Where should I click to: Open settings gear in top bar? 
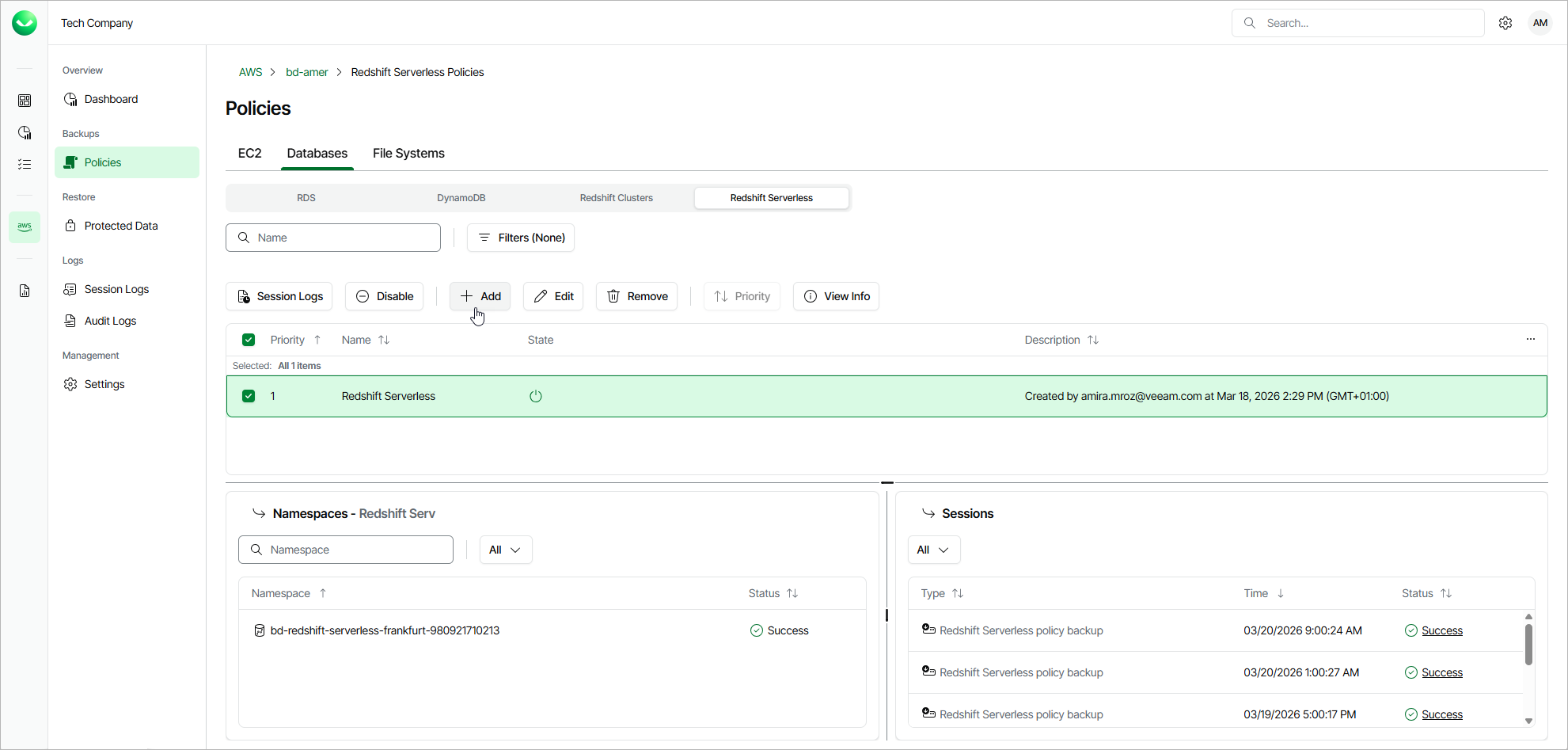[1505, 23]
